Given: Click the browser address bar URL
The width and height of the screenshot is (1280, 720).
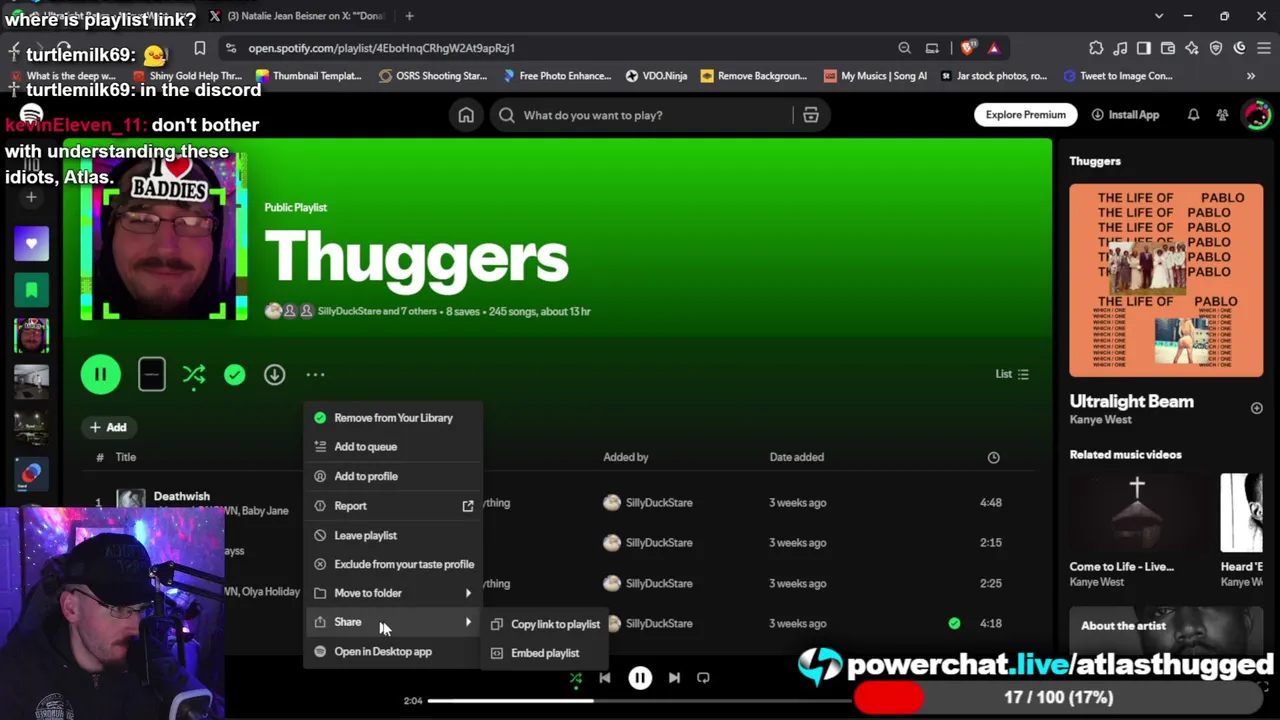Looking at the screenshot, I should coord(381,48).
